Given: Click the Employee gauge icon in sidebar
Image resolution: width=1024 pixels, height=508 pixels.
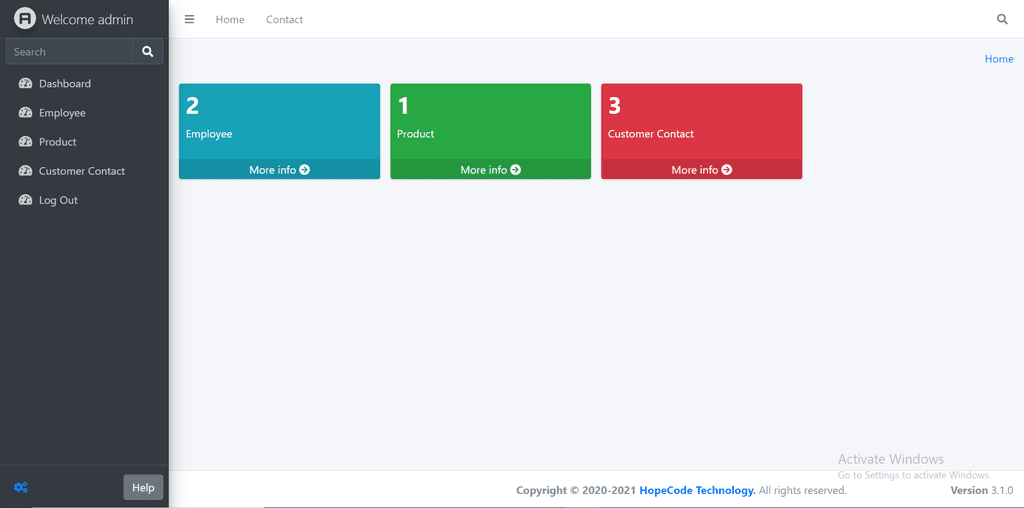Looking at the screenshot, I should (25, 113).
